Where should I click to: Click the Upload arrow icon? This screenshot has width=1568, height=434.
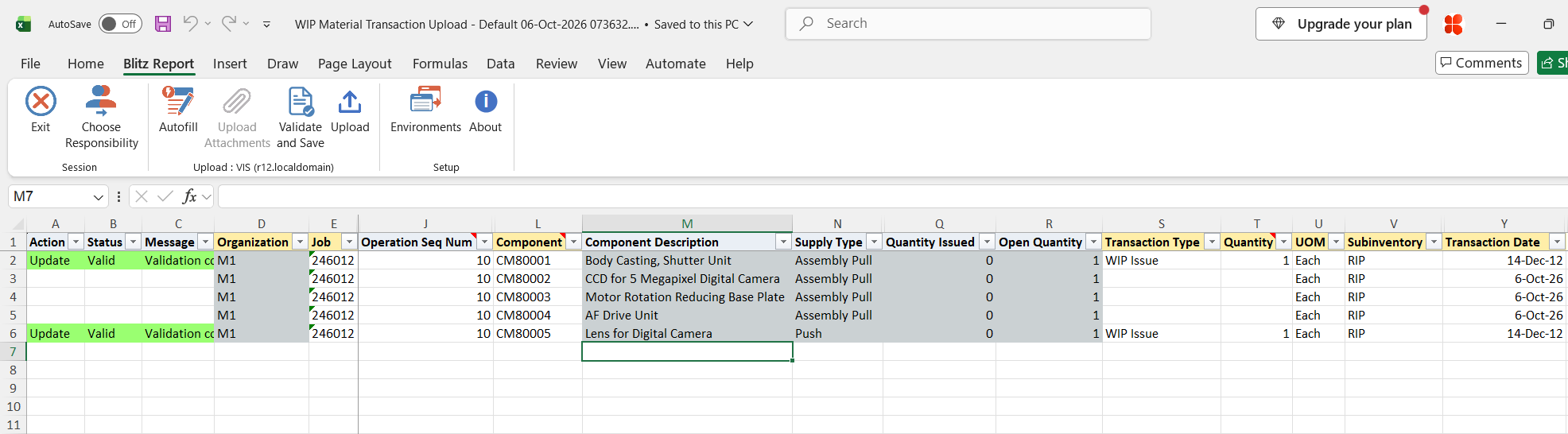[x=350, y=102]
